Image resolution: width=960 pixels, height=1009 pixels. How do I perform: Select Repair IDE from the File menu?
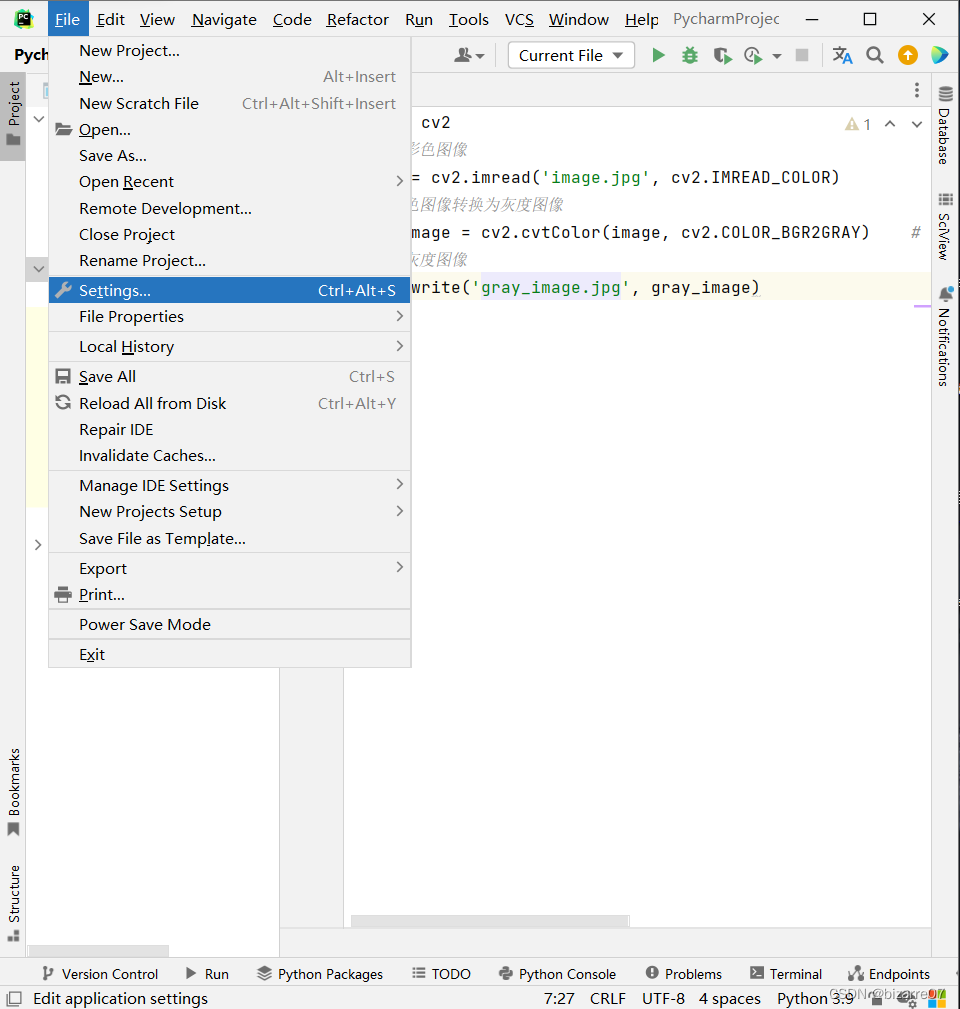[230, 430]
